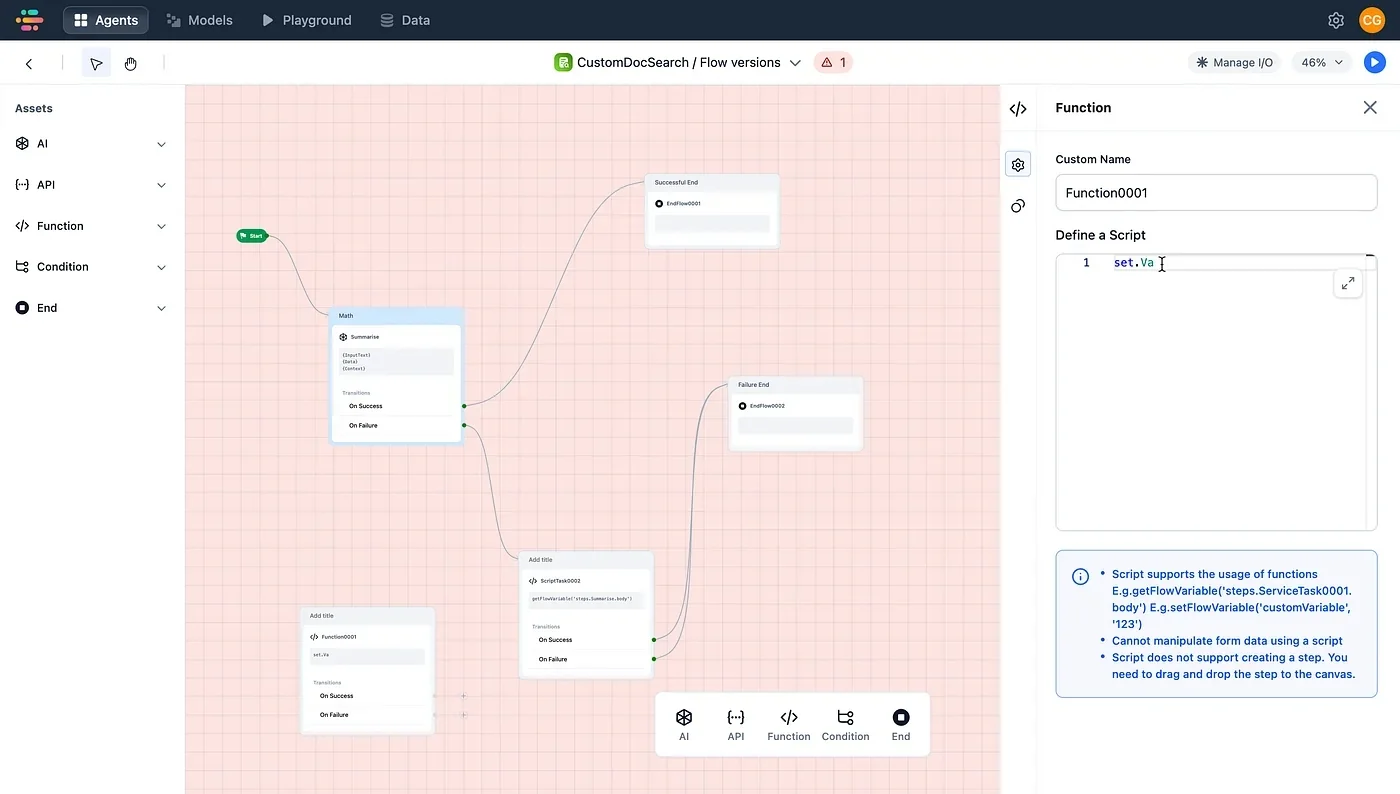1400x794 pixels.
Task: Switch to the Models section
Action: coord(199,19)
